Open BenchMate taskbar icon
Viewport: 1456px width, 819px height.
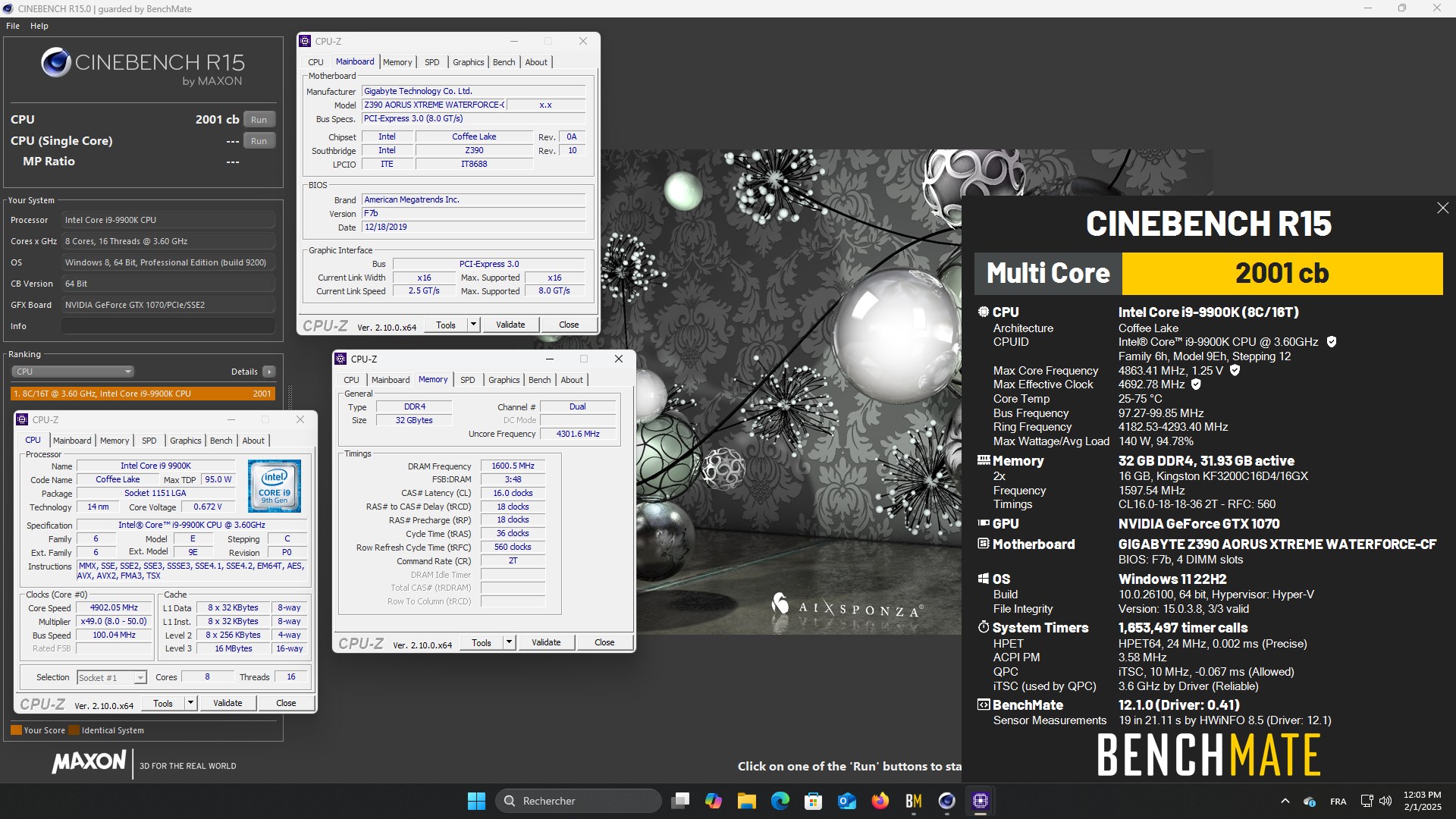[913, 801]
